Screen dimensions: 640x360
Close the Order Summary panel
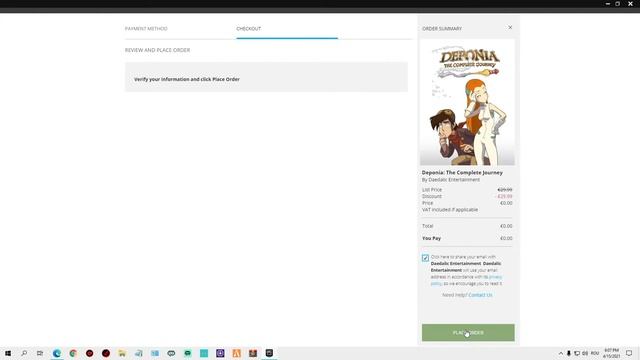coord(510,27)
